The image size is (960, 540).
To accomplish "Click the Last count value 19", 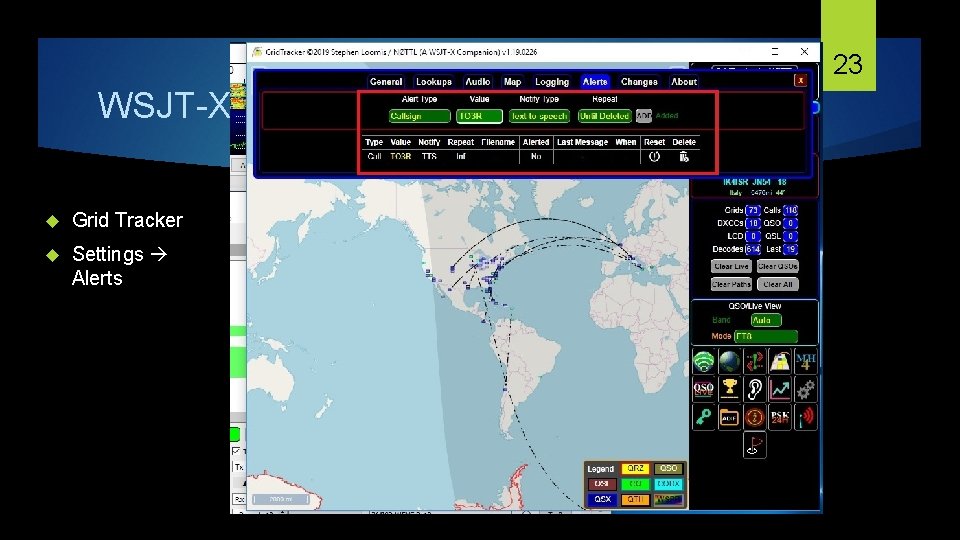I will click(x=790, y=249).
